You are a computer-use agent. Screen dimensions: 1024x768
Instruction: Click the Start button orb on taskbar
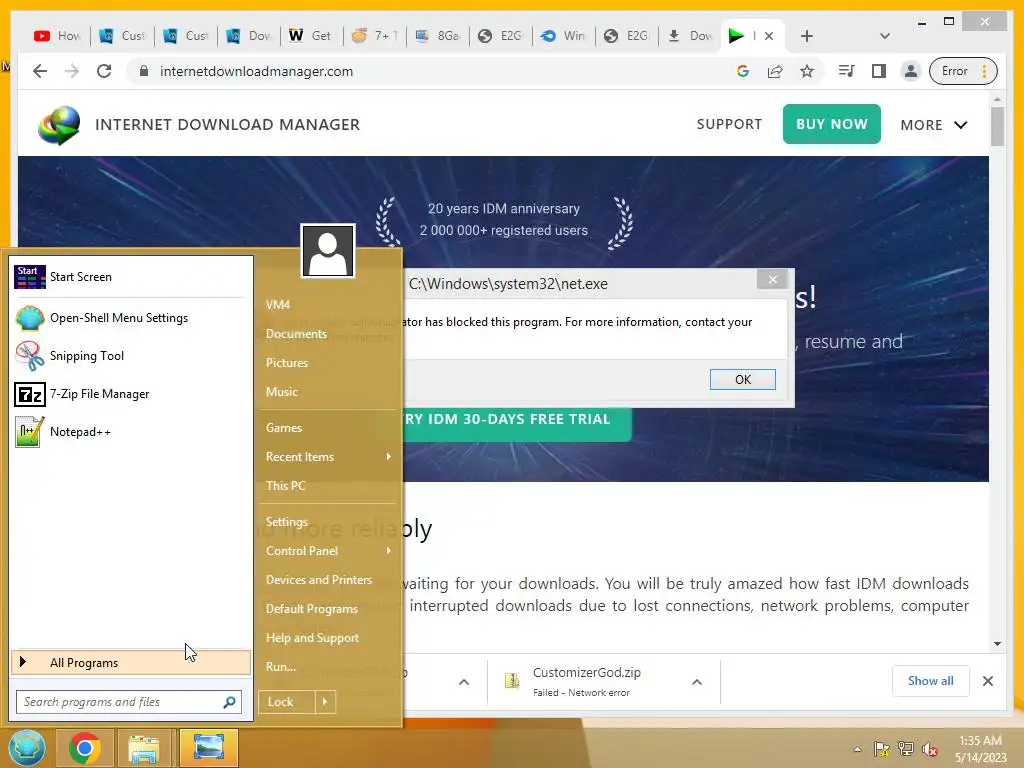point(27,748)
